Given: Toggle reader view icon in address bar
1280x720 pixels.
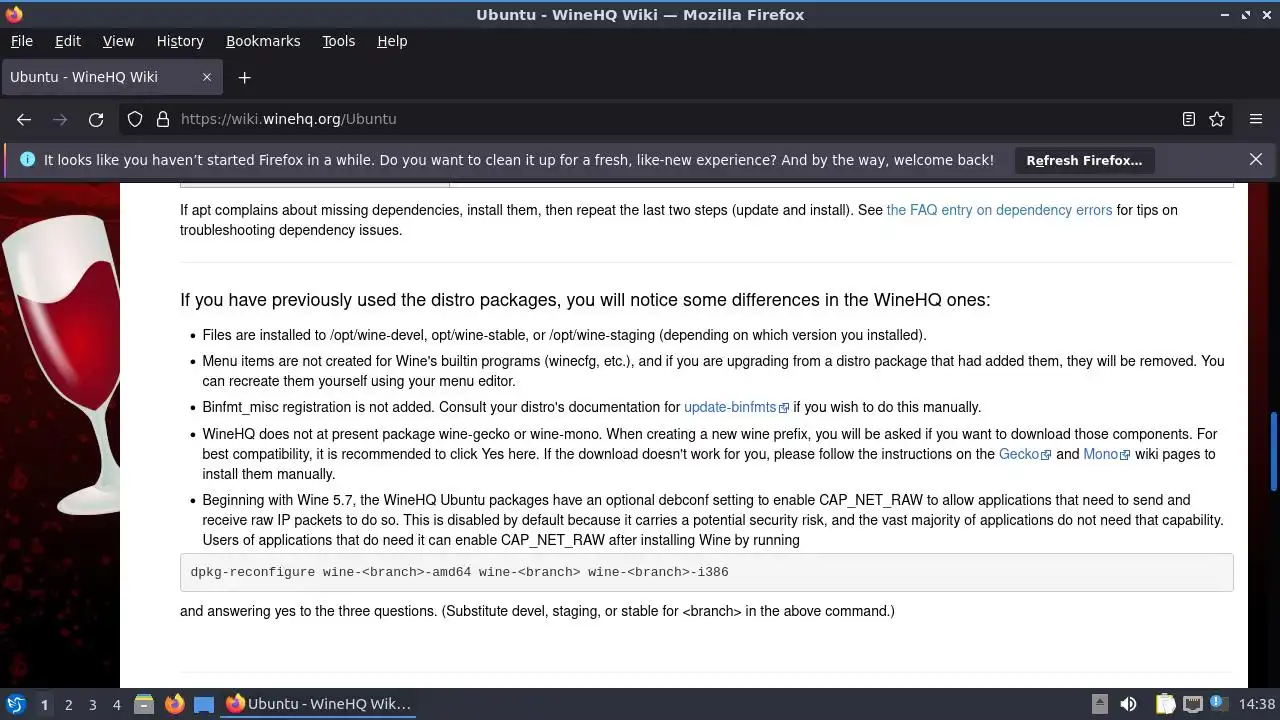Looking at the screenshot, I should 1189,119.
